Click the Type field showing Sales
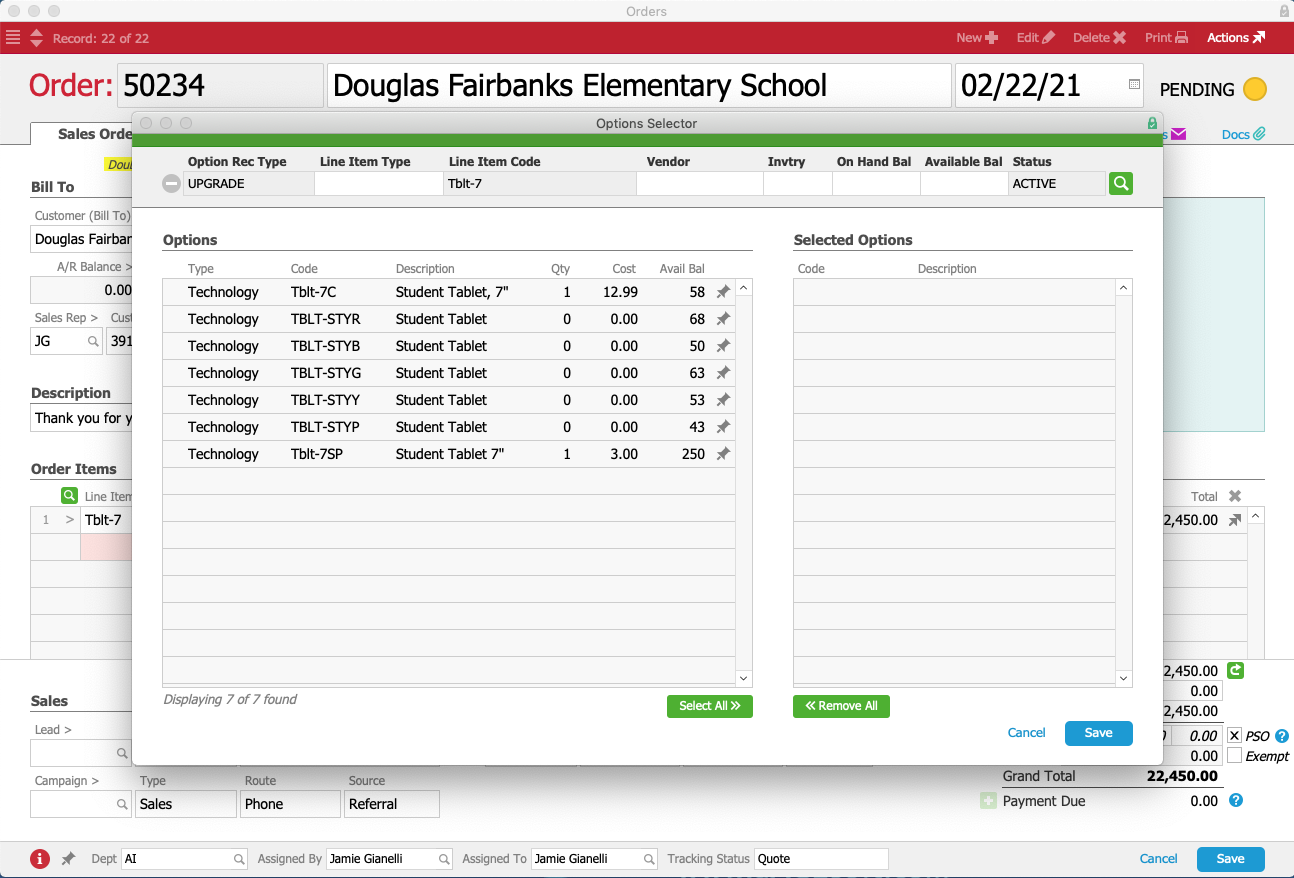Image resolution: width=1294 pixels, height=878 pixels. tap(186, 804)
